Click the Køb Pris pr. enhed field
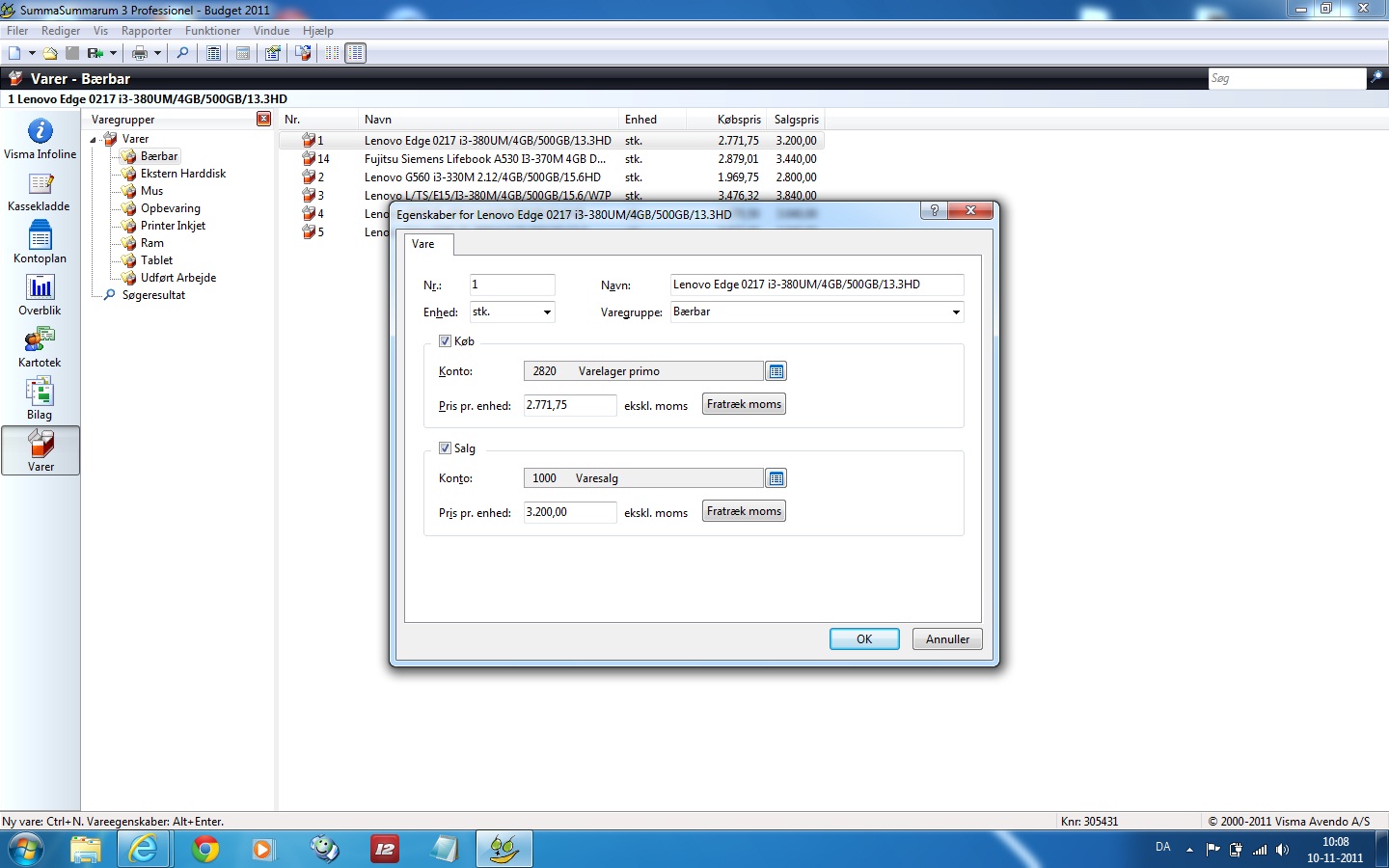 570,405
